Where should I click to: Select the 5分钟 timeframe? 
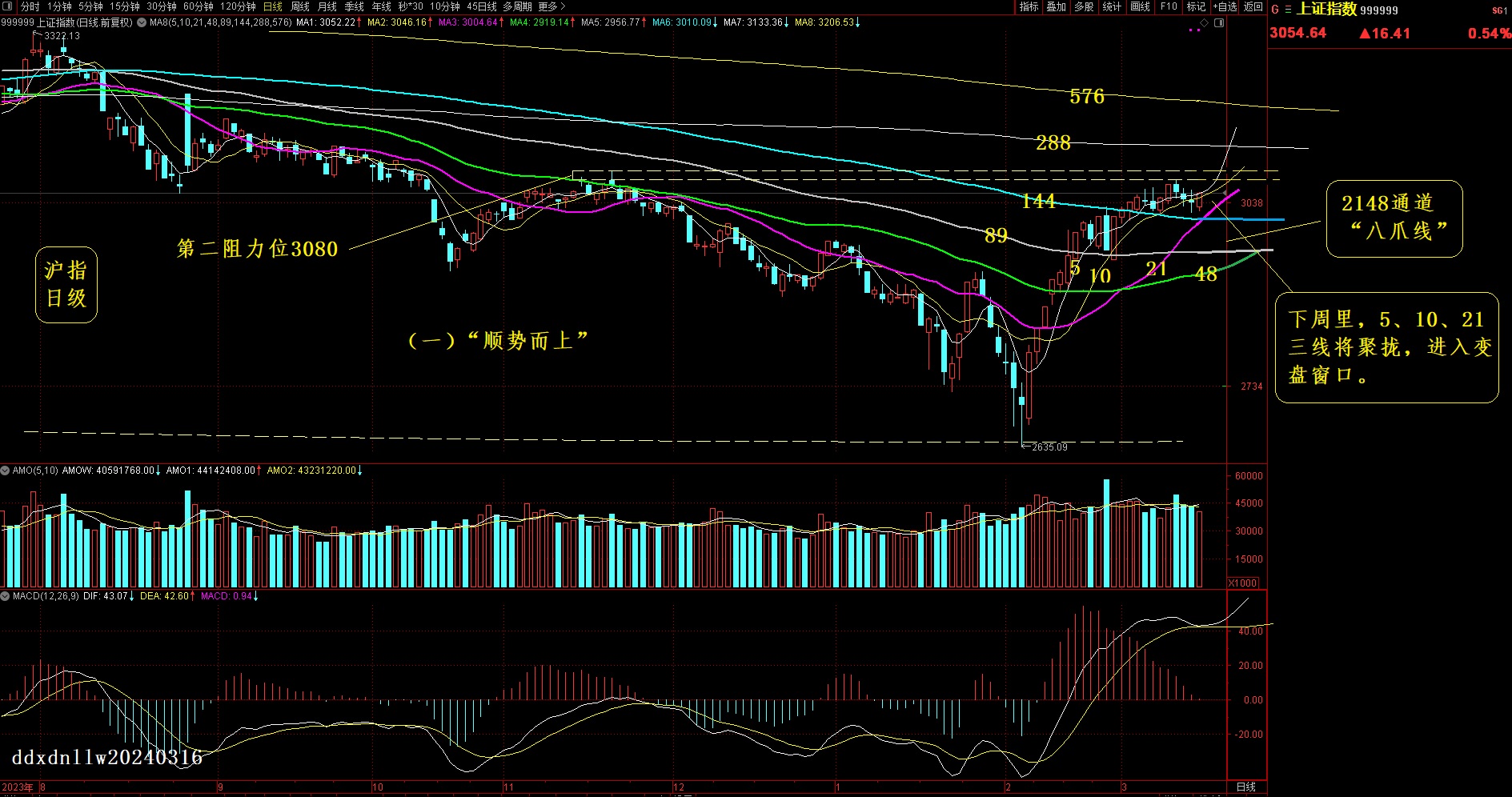(x=90, y=6)
